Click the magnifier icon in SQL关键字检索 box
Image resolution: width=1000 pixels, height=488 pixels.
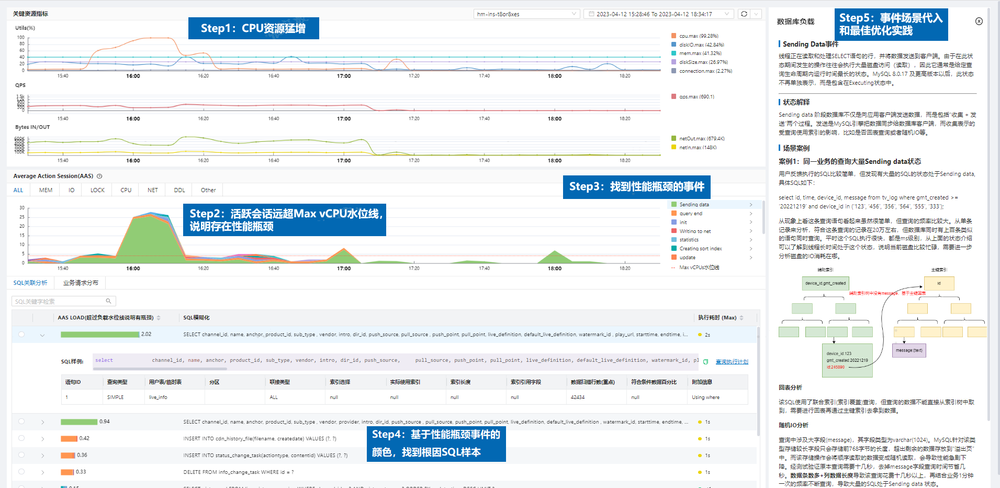tap(109, 301)
